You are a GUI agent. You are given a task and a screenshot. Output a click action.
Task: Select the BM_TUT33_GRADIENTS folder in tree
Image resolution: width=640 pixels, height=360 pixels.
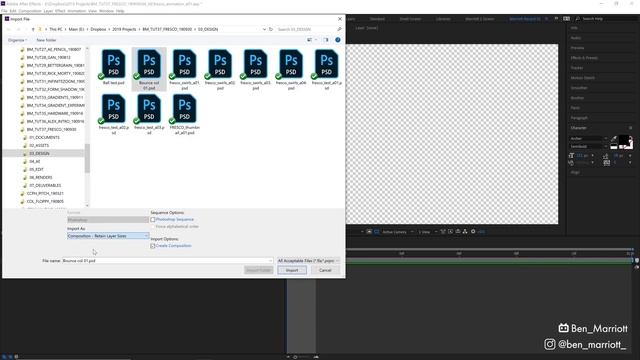[x=54, y=98]
